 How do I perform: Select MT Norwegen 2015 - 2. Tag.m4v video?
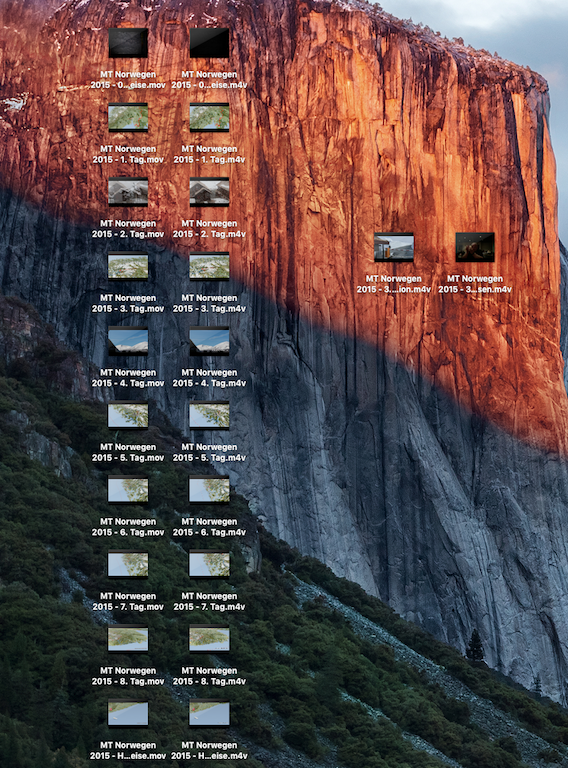click(x=209, y=192)
